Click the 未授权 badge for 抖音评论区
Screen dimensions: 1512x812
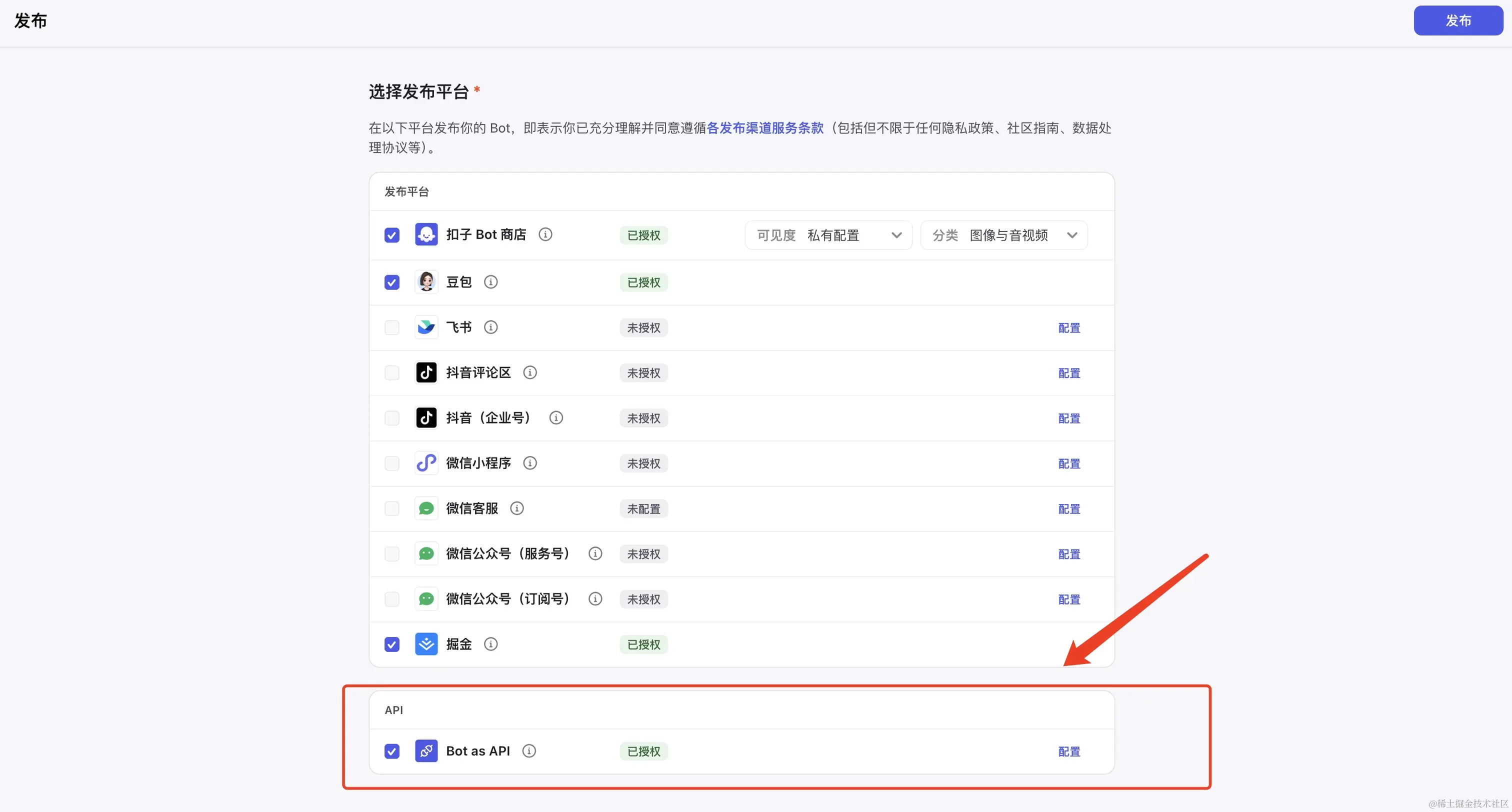tap(643, 373)
